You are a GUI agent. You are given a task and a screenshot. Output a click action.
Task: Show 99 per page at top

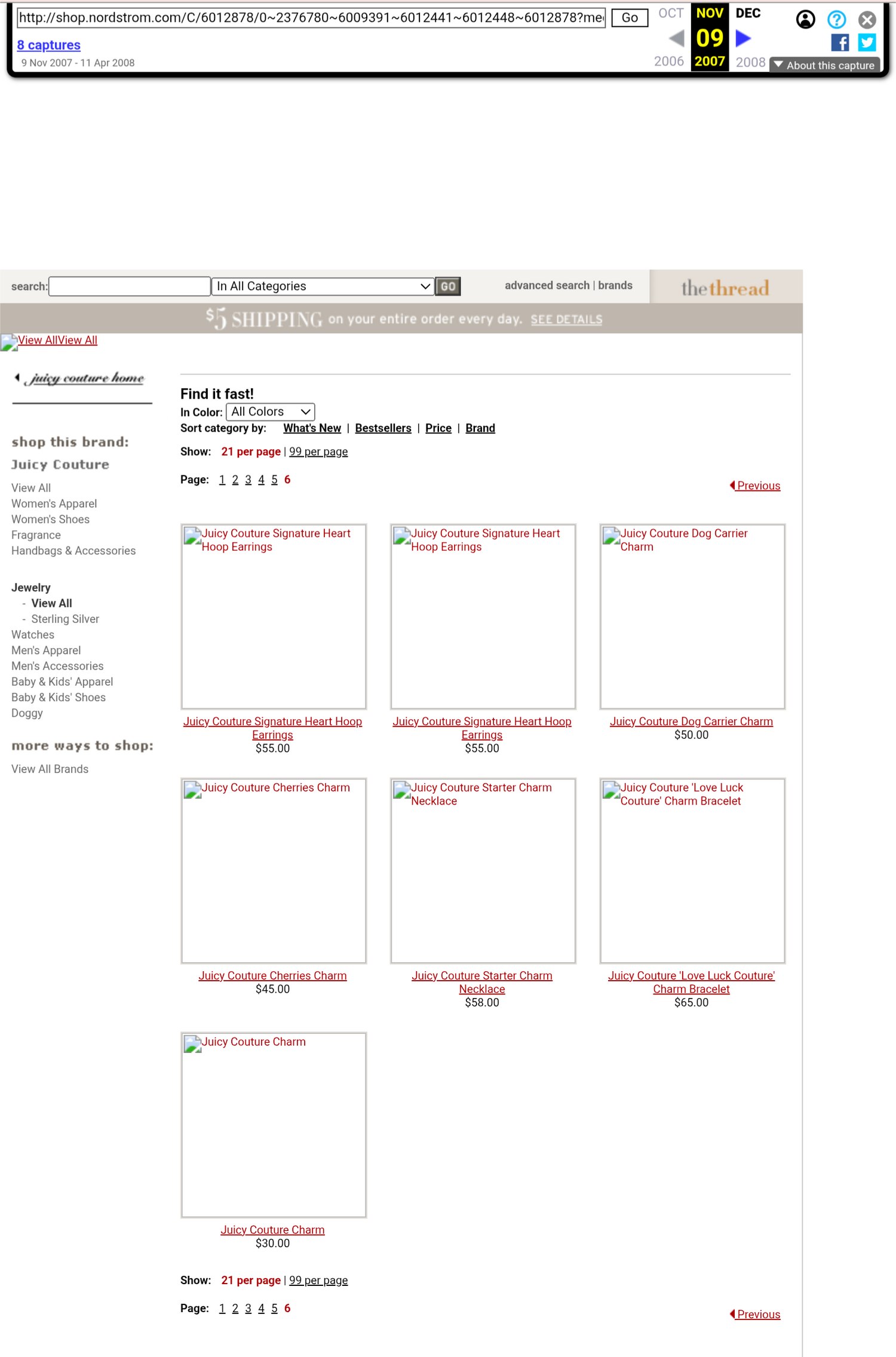point(318,452)
